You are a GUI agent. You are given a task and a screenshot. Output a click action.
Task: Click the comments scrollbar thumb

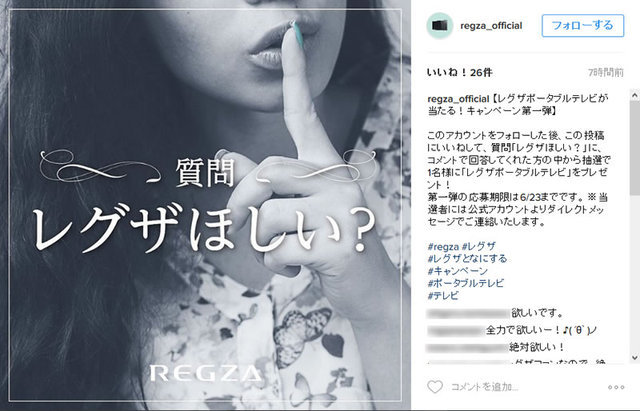pos(634,149)
